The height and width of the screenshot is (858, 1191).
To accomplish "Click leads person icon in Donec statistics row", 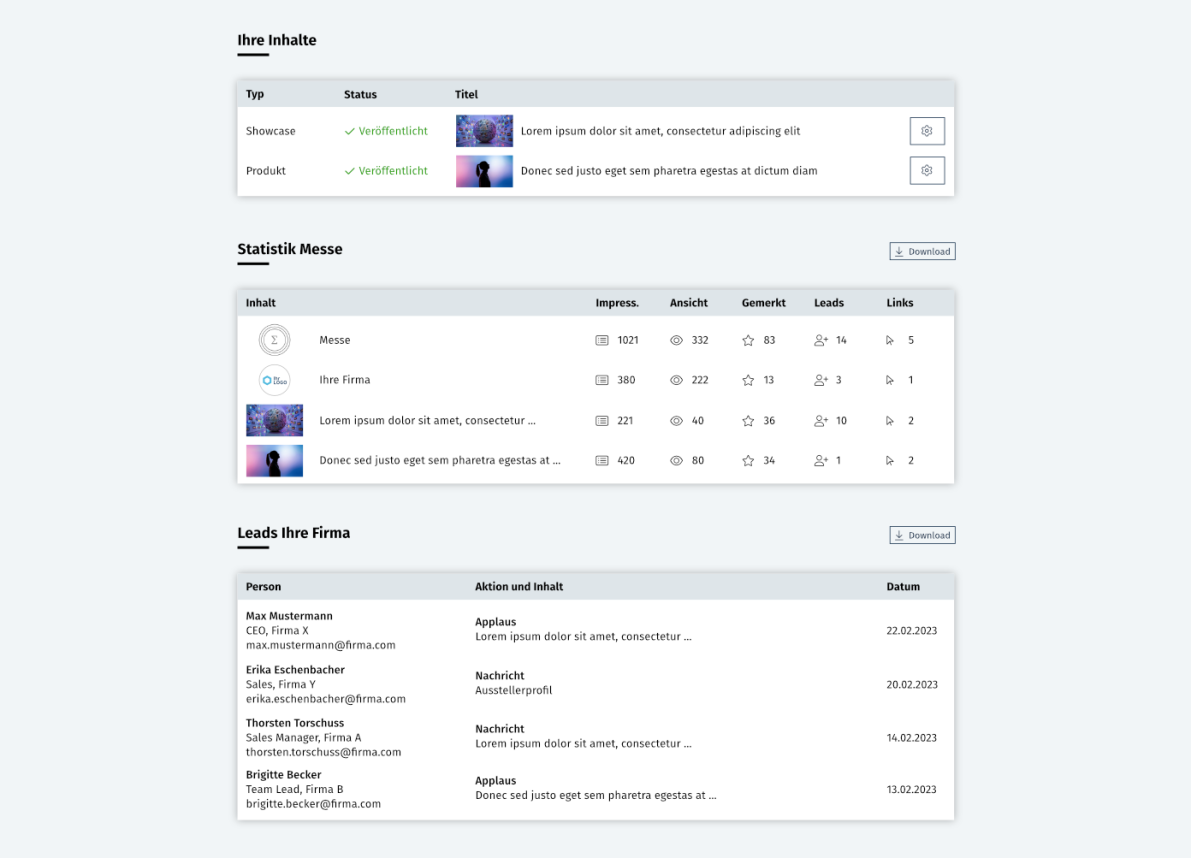I will pos(820,460).
